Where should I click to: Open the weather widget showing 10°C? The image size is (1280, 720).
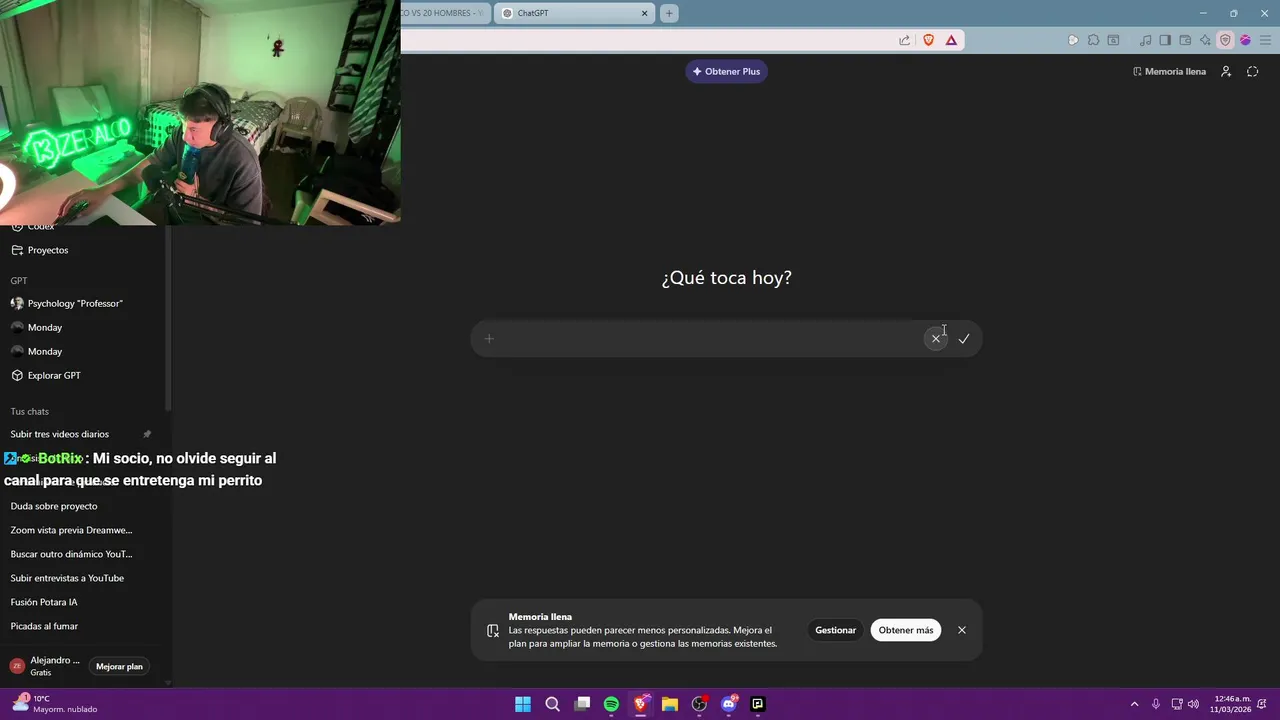pos(56,704)
